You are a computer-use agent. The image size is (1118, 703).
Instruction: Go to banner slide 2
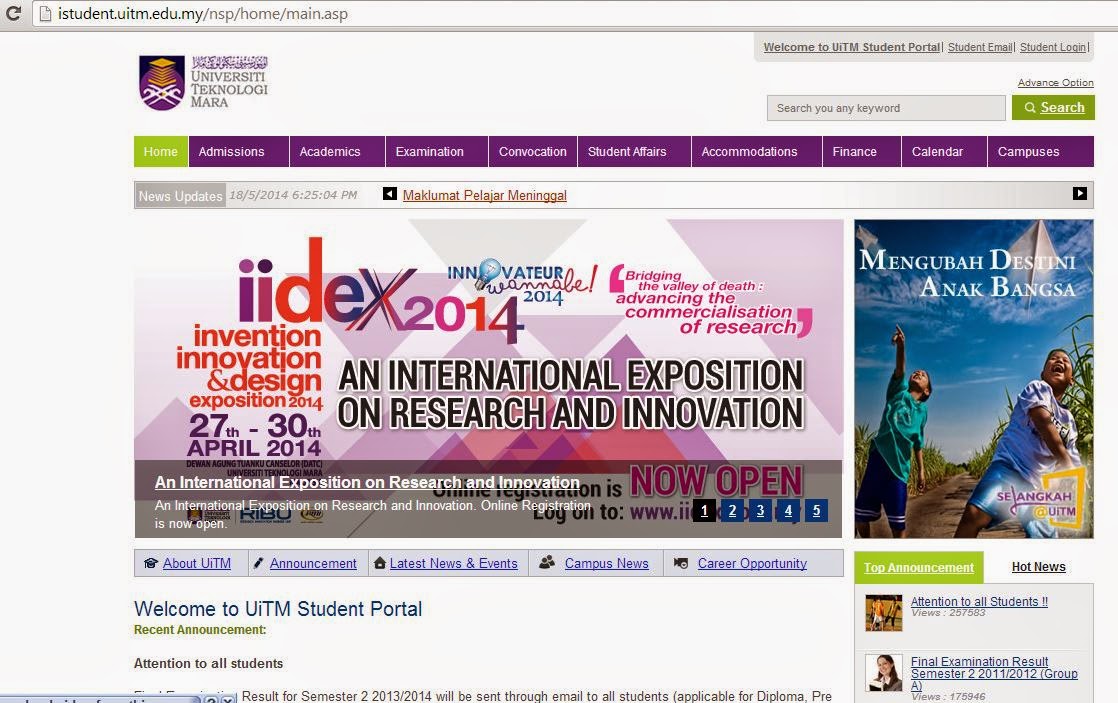[732, 510]
